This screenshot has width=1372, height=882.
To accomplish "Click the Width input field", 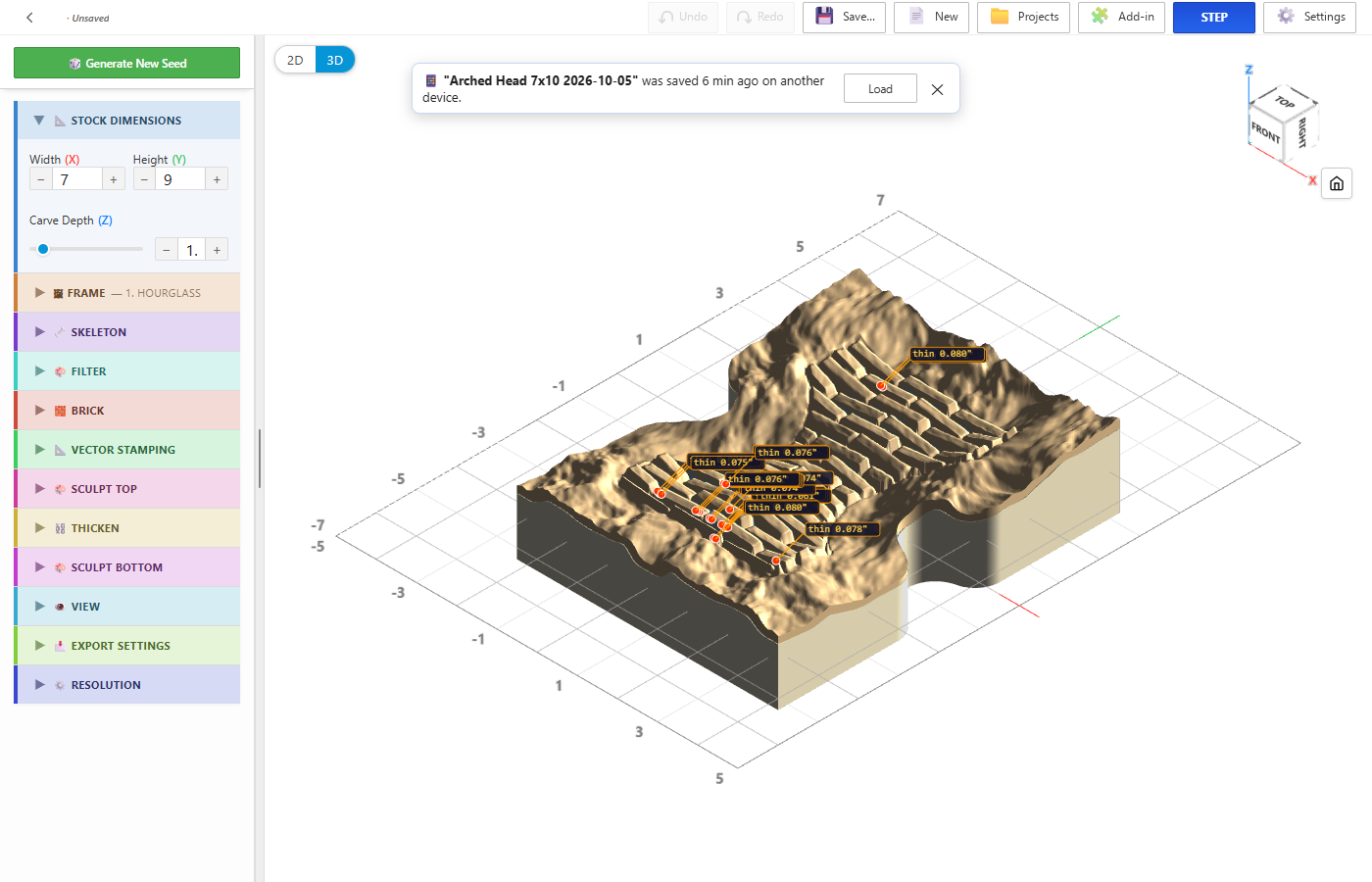I will tap(77, 179).
